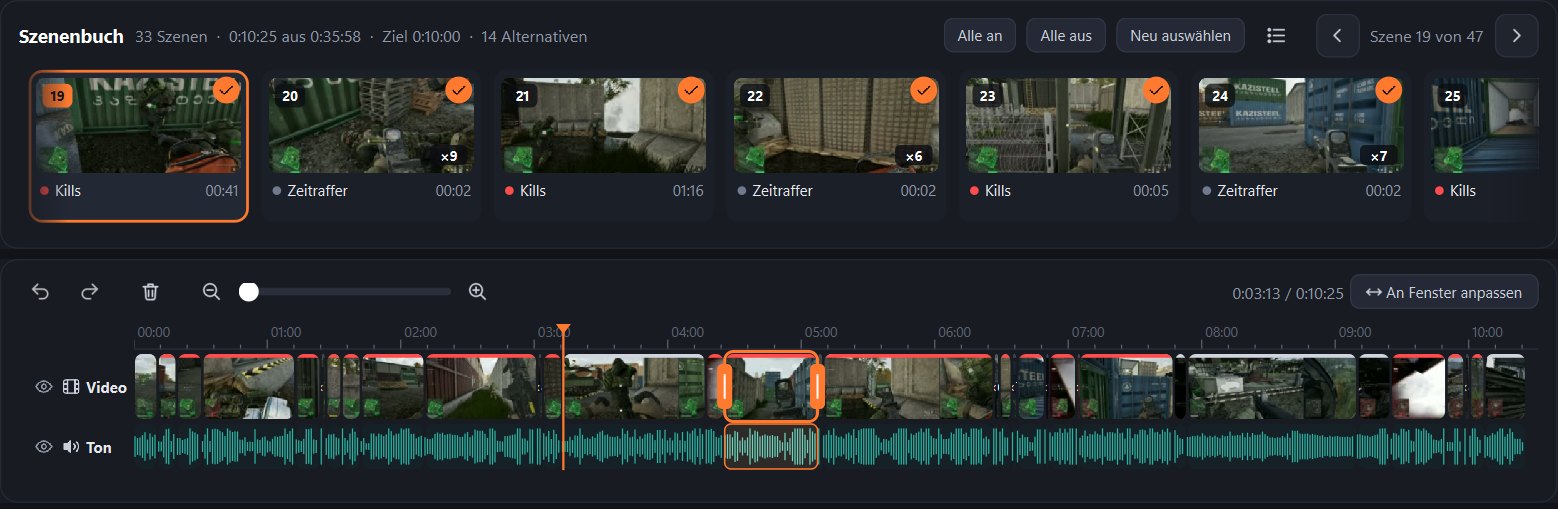Select scene 20 Zeitraffer thumbnail
This screenshot has height=509, width=1558.
pos(371,125)
